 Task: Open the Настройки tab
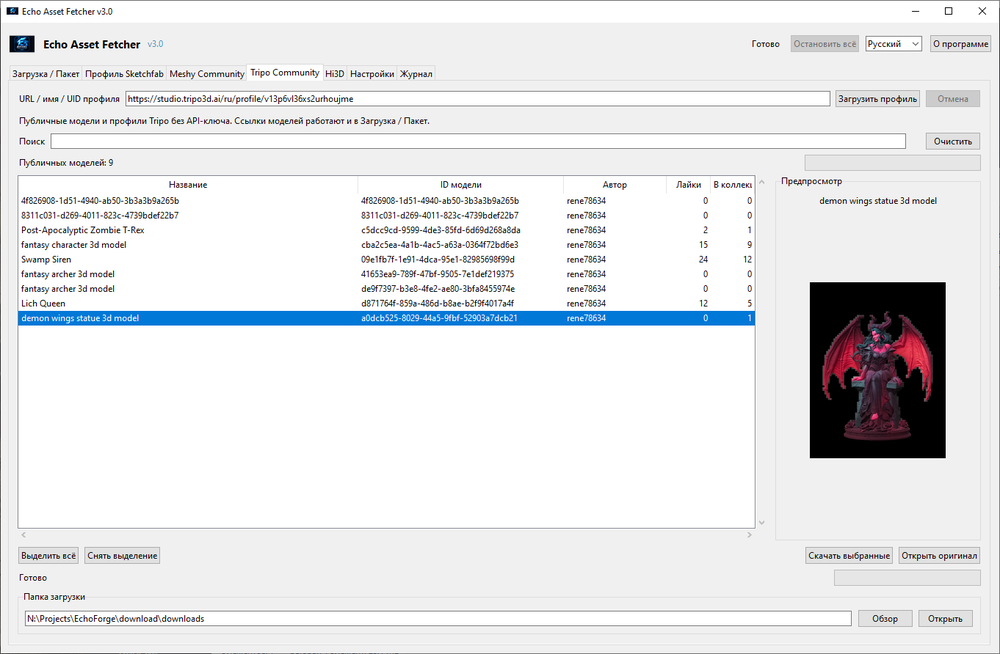pyautogui.click(x=372, y=74)
